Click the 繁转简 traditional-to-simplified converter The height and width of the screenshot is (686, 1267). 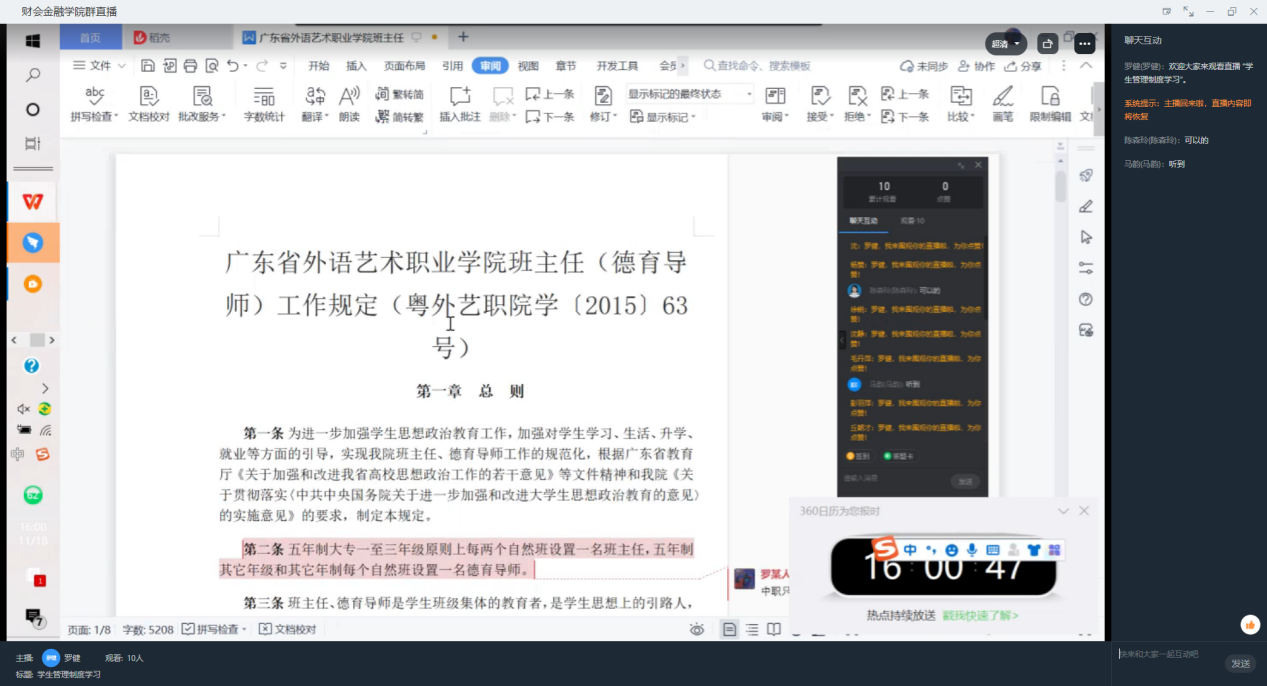(403, 96)
